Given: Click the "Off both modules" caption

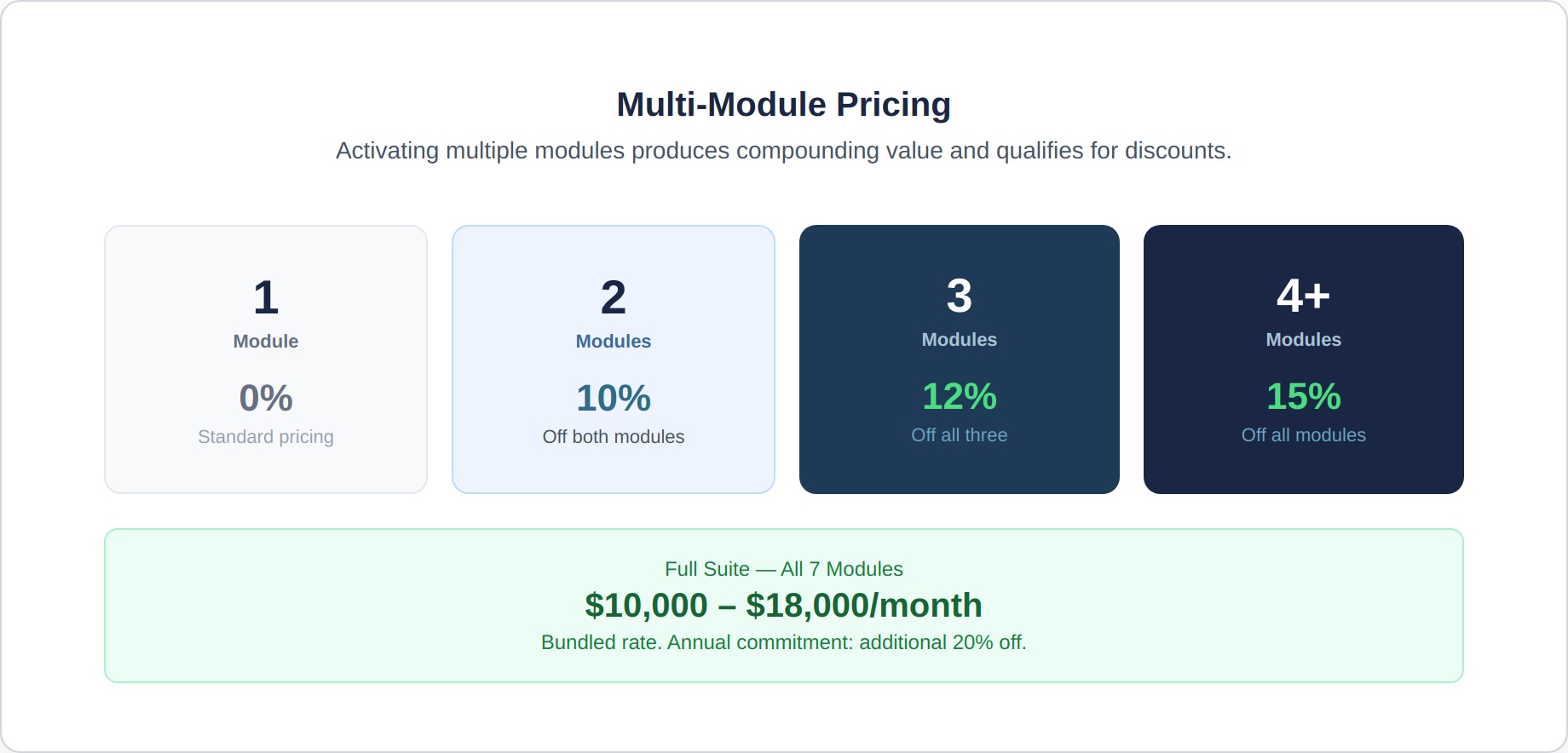Looking at the screenshot, I should coord(614,437).
